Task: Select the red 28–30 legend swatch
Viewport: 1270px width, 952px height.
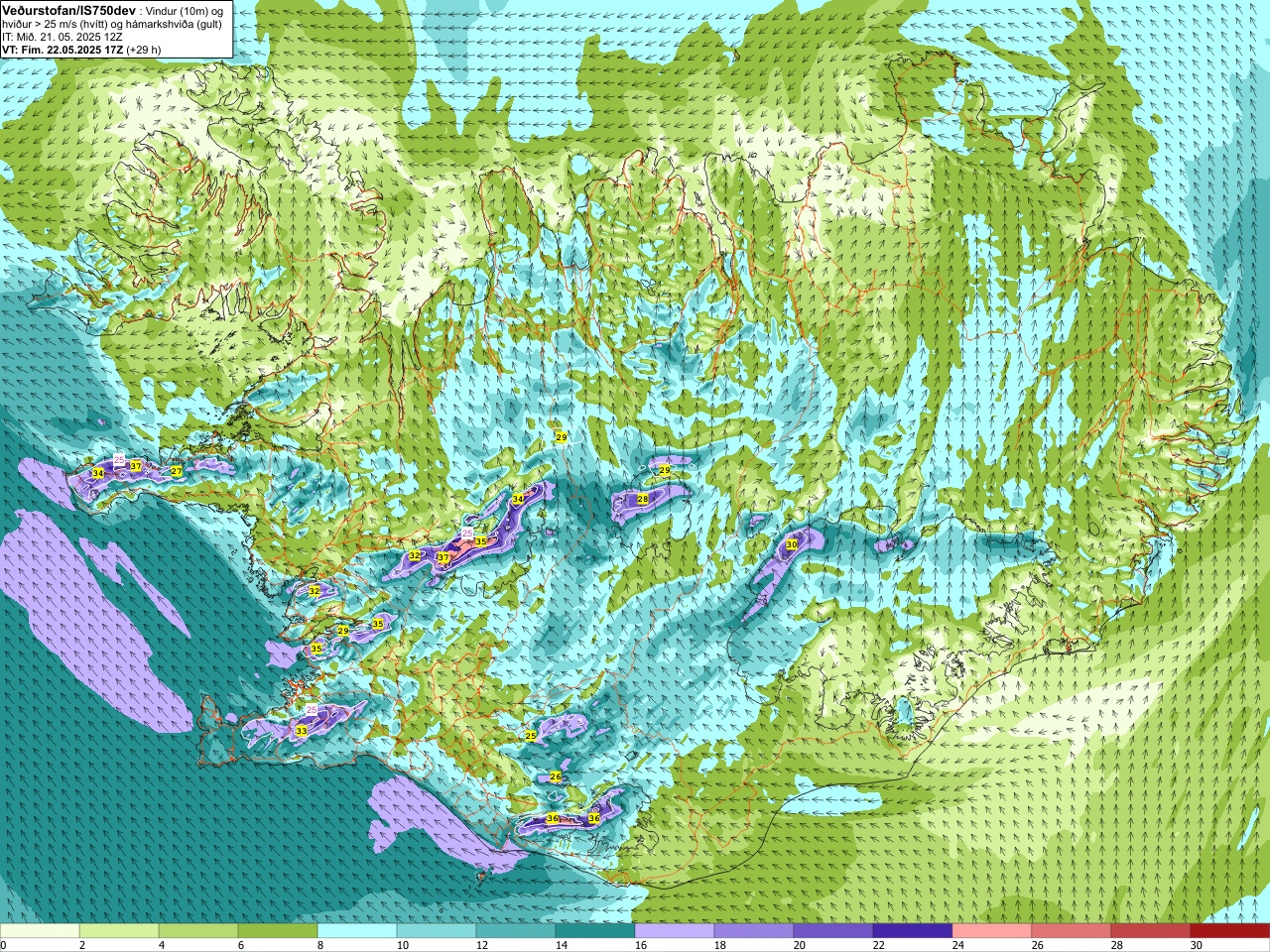Action: [x=1151, y=931]
